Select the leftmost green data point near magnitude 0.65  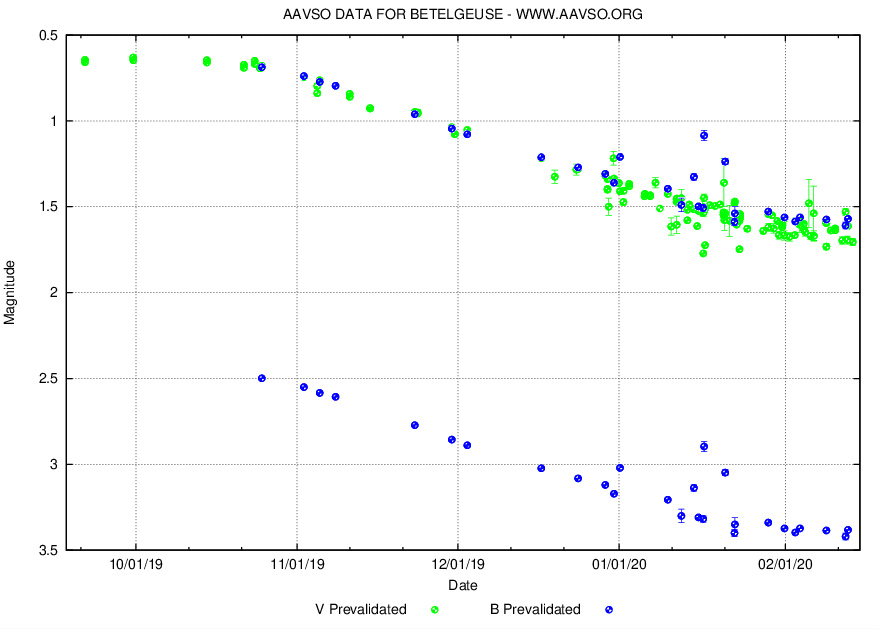pos(87,62)
